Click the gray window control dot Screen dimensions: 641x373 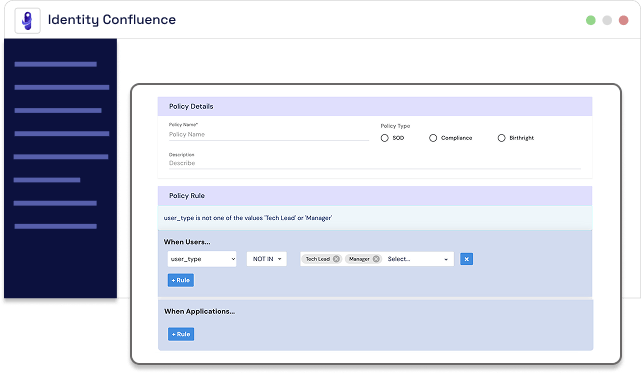pyautogui.click(x=607, y=20)
